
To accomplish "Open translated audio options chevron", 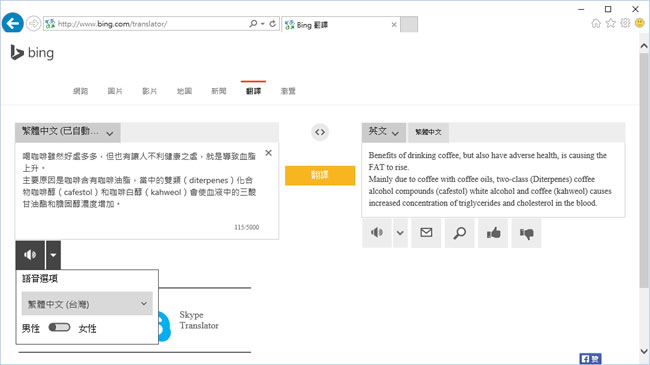I will click(x=400, y=233).
